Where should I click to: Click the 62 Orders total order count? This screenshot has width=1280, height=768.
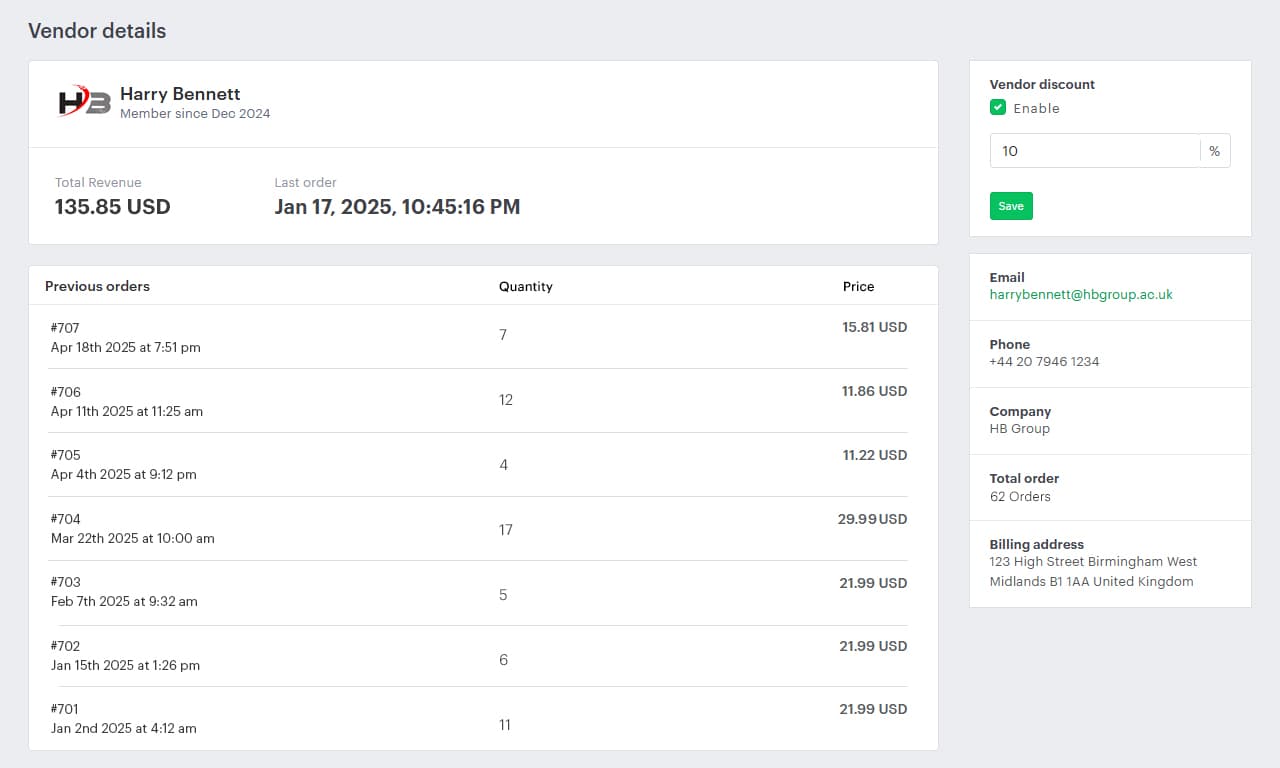click(x=1018, y=495)
